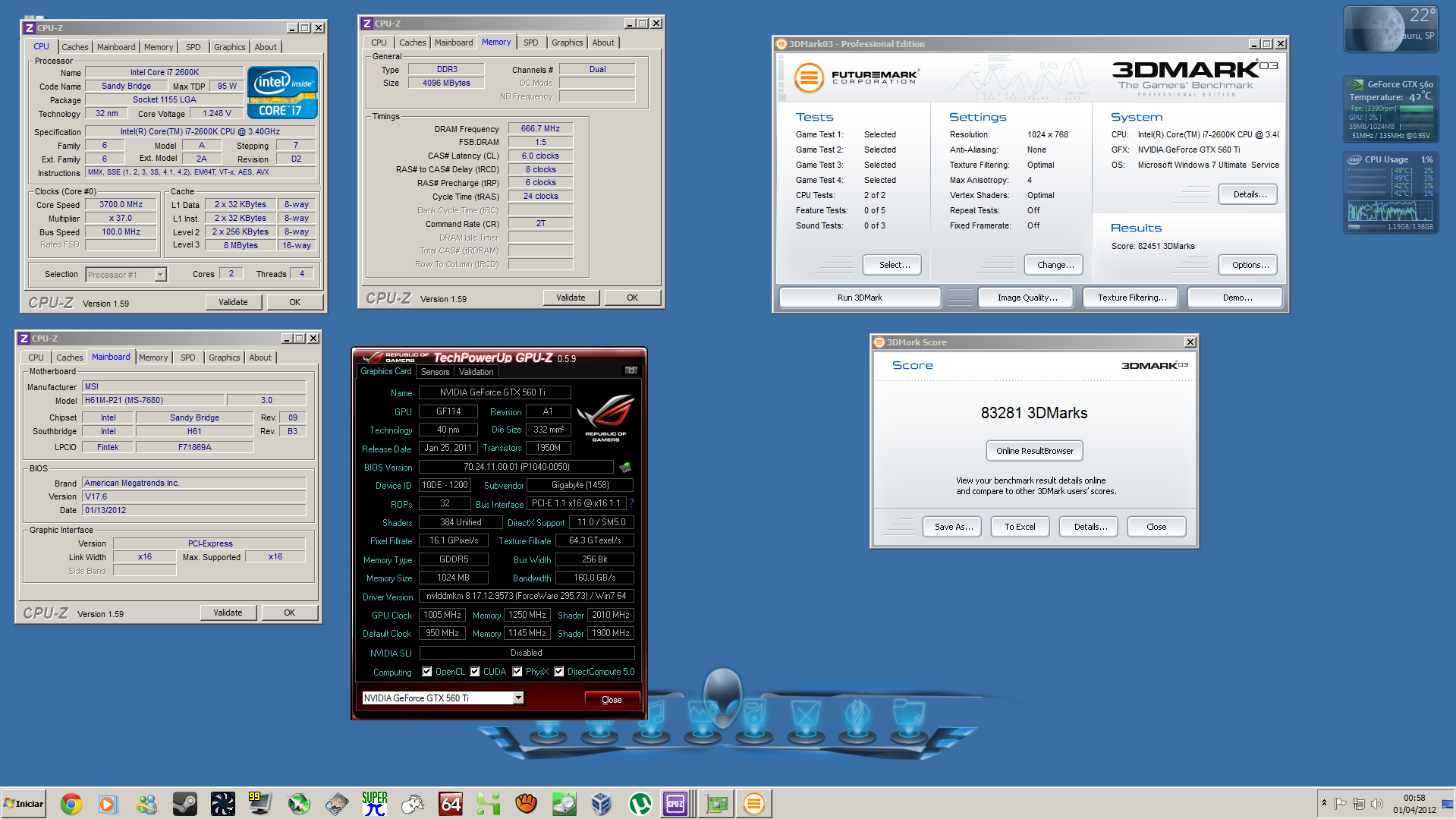Open the orange paw taskbar icon
Screen dimensions: 1456x819
coord(526,803)
